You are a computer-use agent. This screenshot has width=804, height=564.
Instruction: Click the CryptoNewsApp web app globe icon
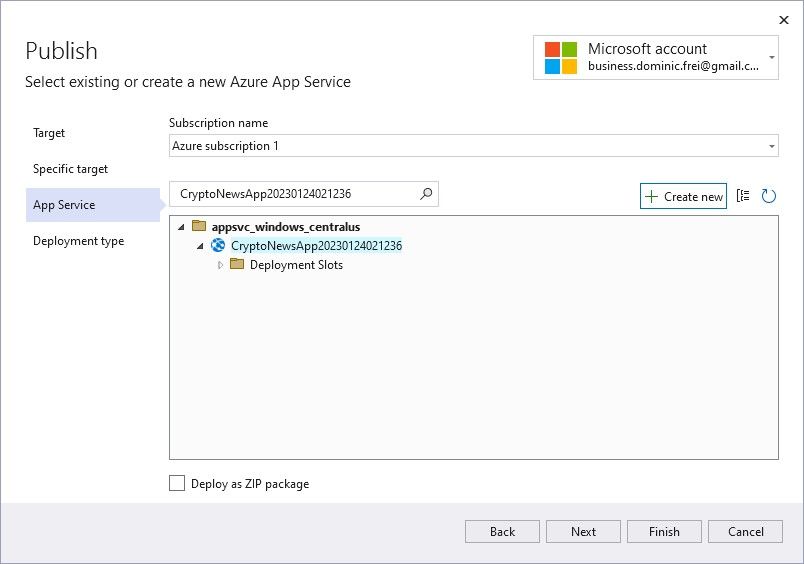218,245
